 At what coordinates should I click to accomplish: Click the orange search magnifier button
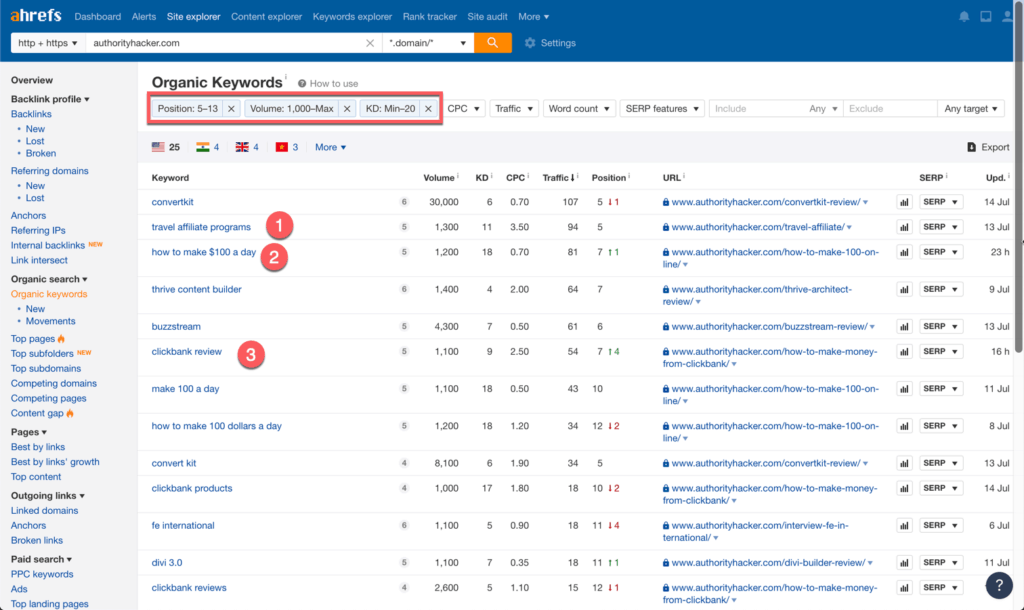click(x=492, y=43)
